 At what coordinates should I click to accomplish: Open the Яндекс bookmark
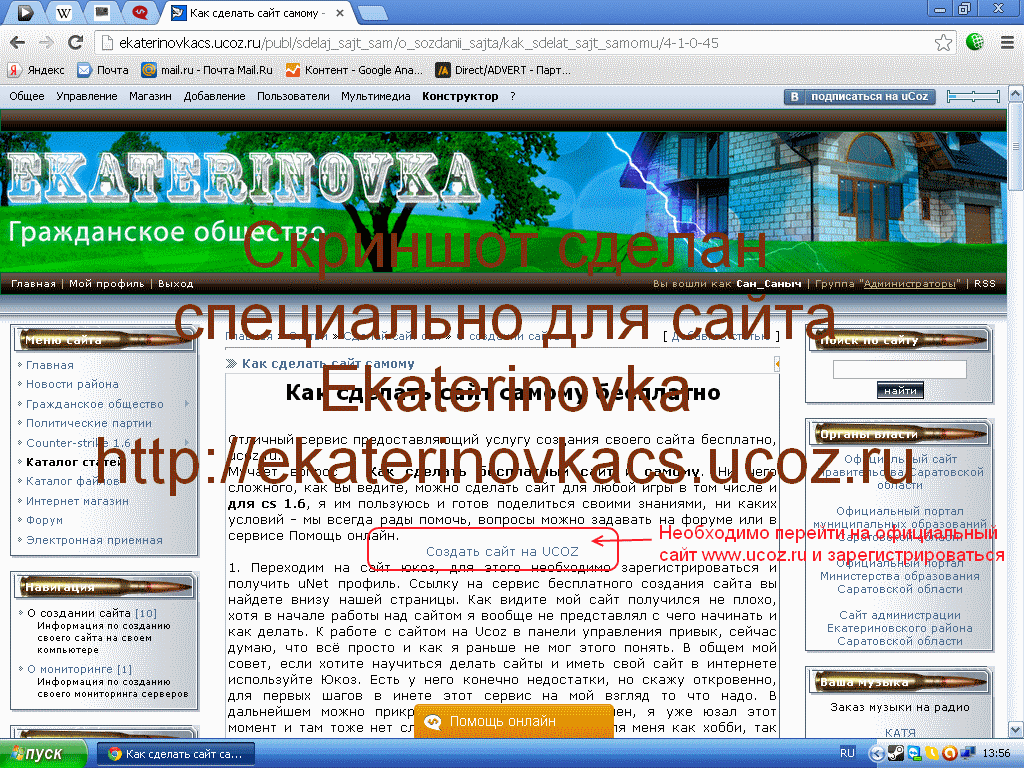tap(36, 70)
